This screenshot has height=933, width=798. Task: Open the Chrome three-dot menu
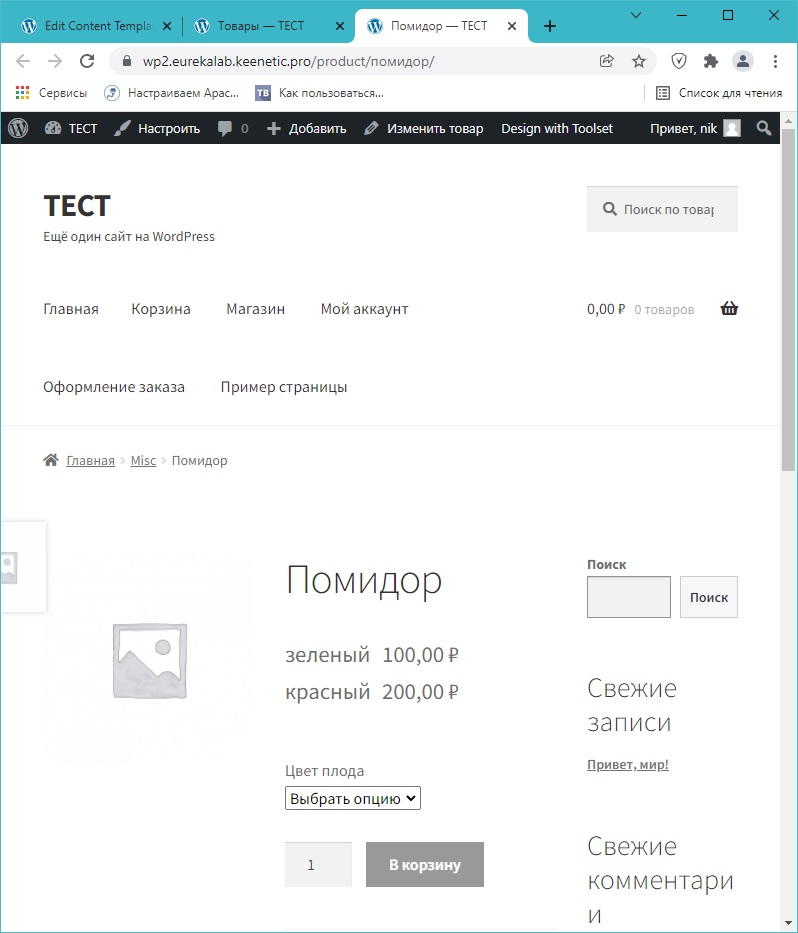[775, 61]
